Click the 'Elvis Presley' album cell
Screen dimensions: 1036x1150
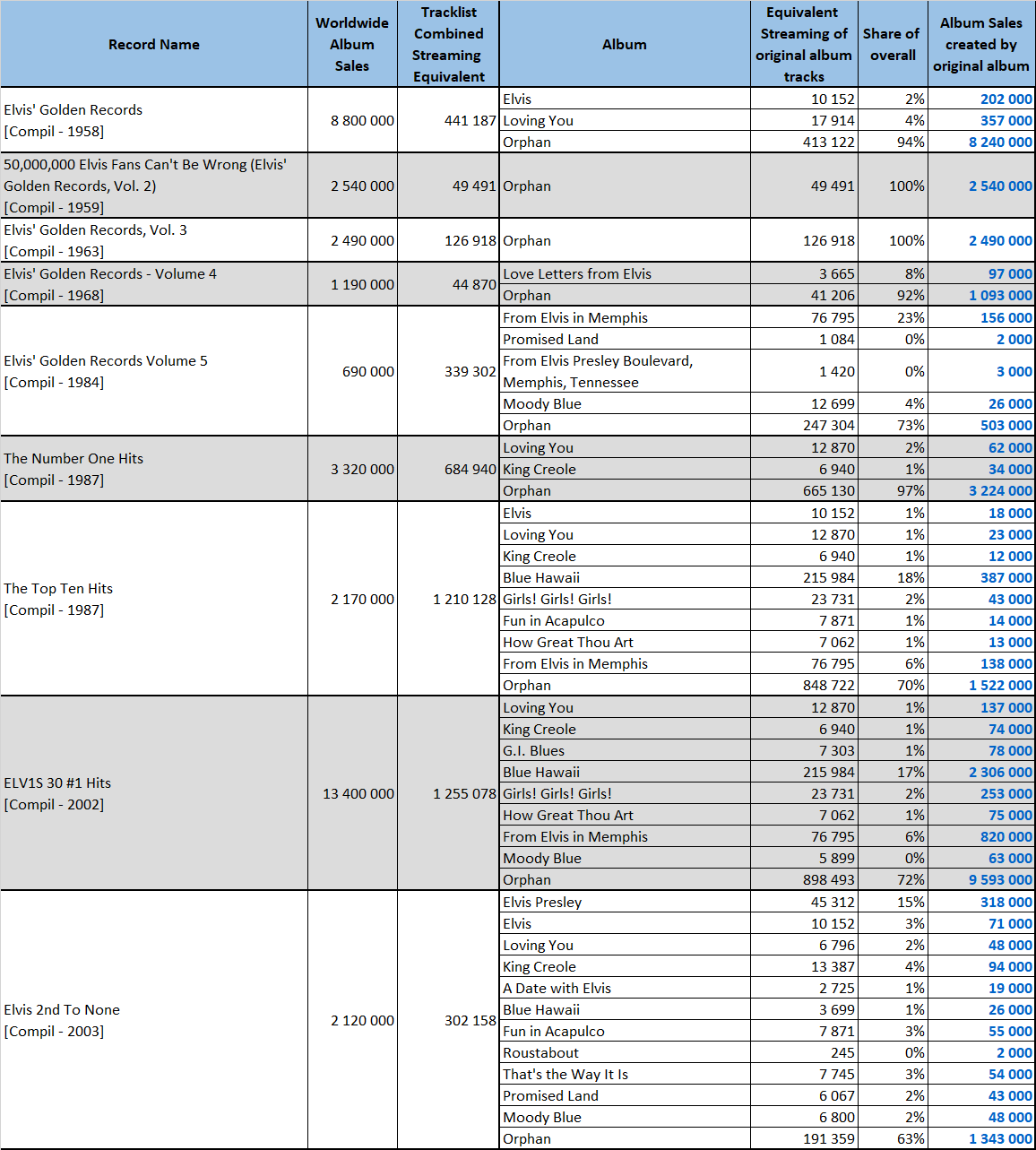pyautogui.click(x=625, y=902)
